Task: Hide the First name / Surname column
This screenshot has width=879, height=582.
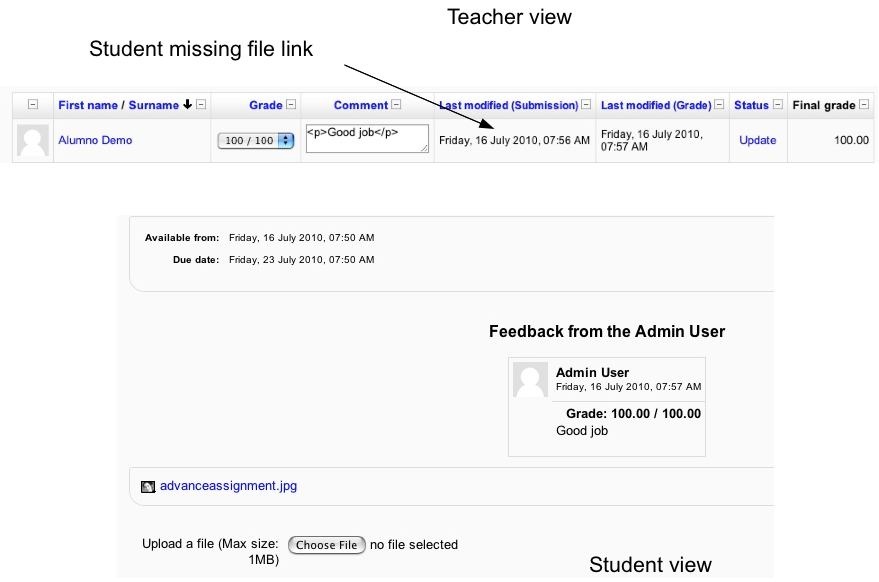Action: pos(201,104)
